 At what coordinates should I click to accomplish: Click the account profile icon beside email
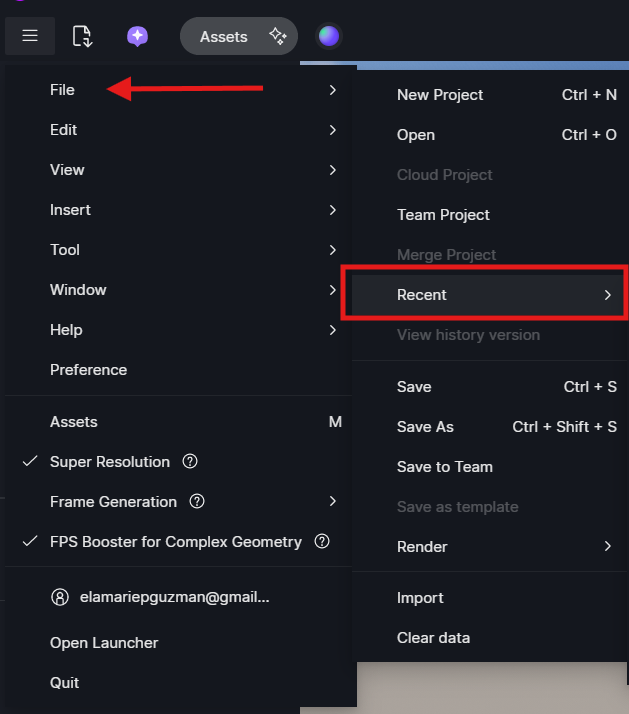point(60,597)
